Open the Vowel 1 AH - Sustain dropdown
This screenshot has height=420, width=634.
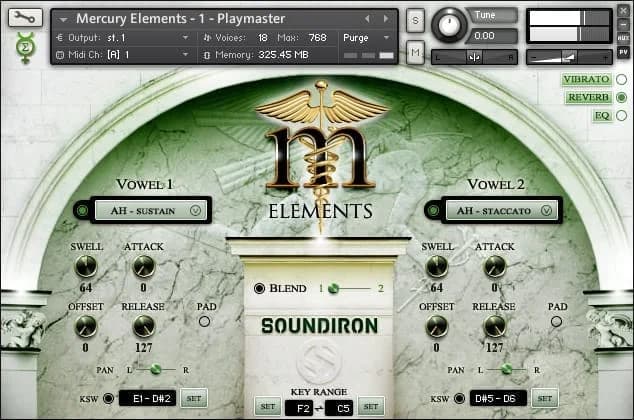coord(150,211)
